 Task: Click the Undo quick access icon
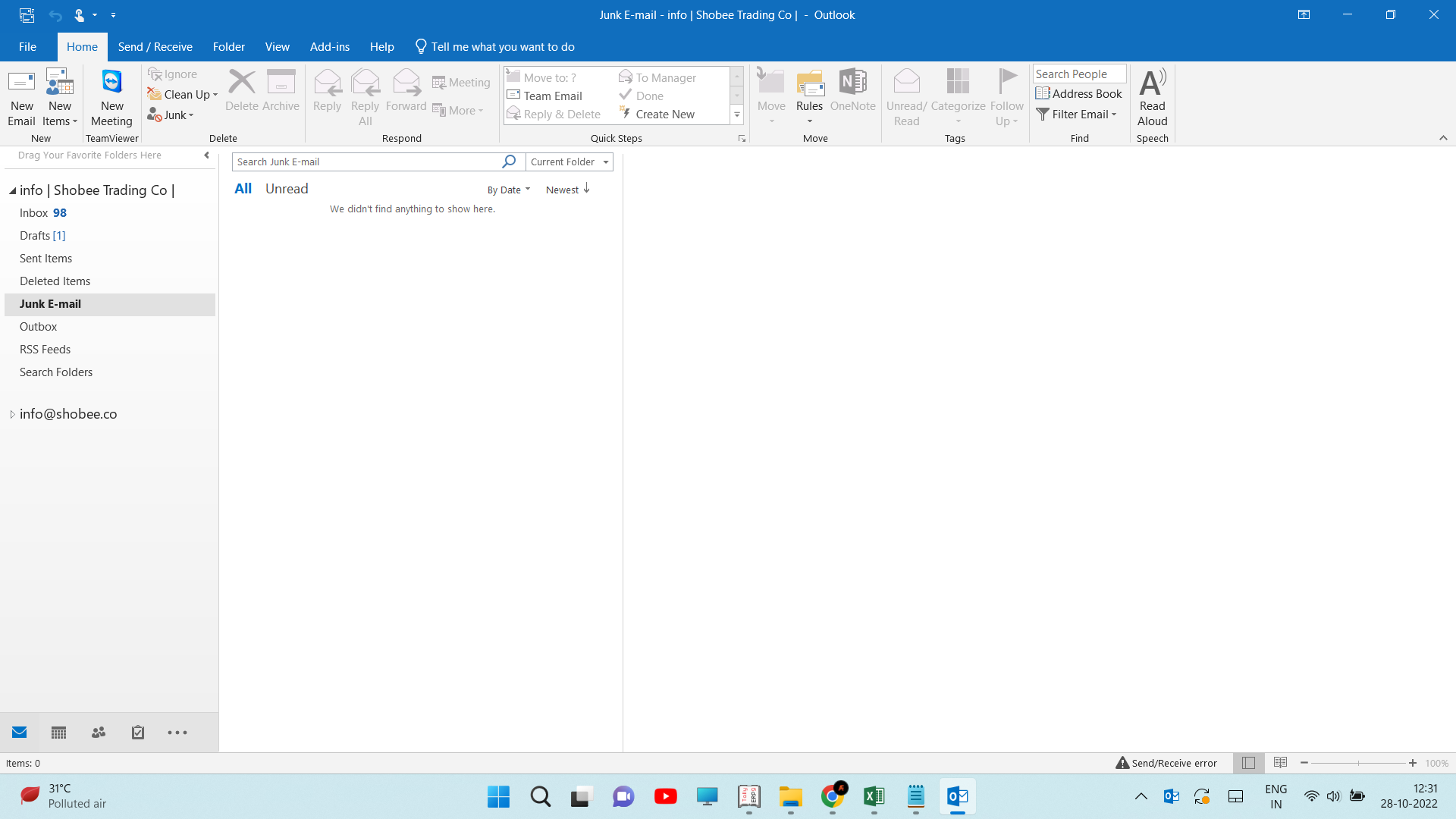pos(55,15)
